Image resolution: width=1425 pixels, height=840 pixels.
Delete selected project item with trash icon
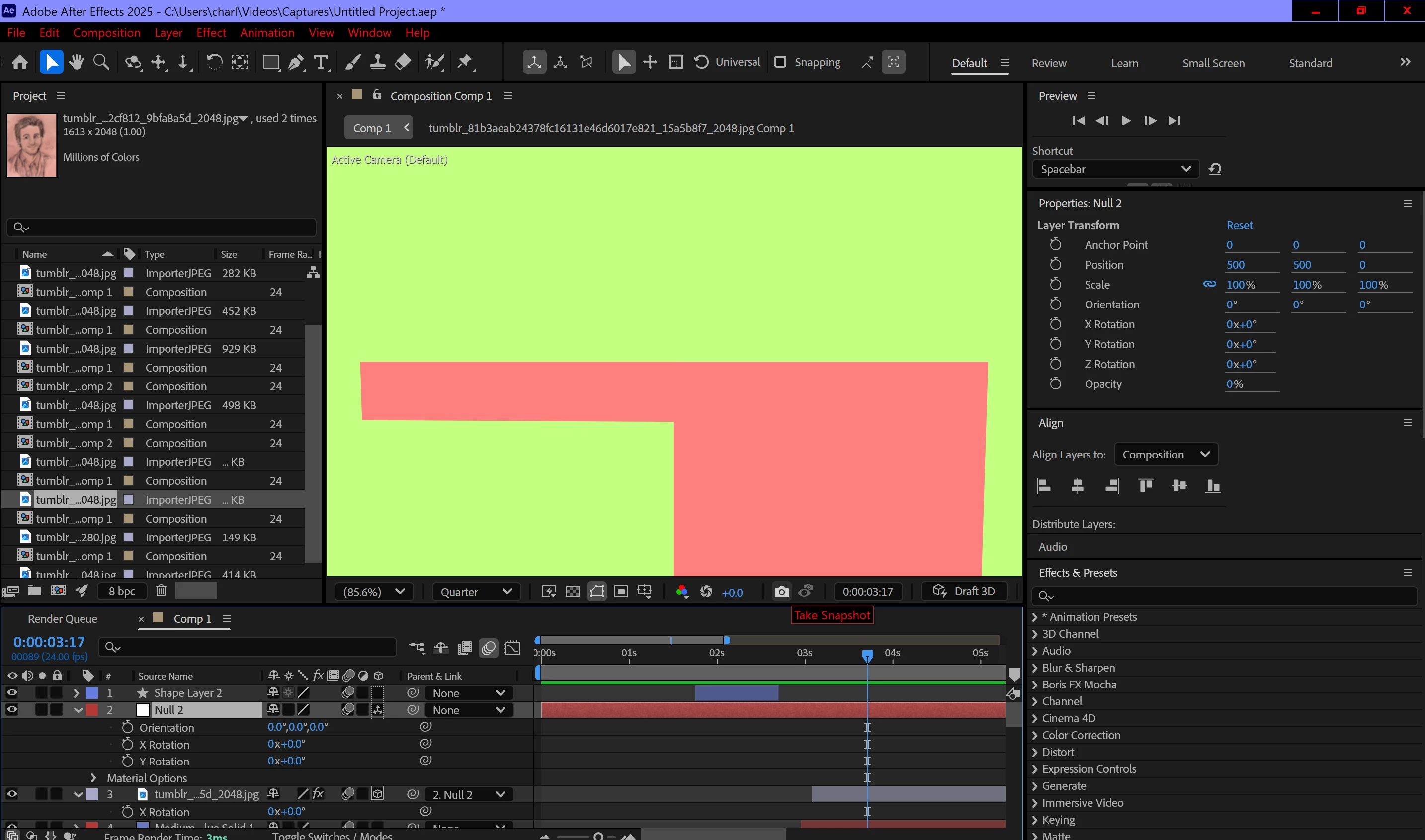(161, 591)
